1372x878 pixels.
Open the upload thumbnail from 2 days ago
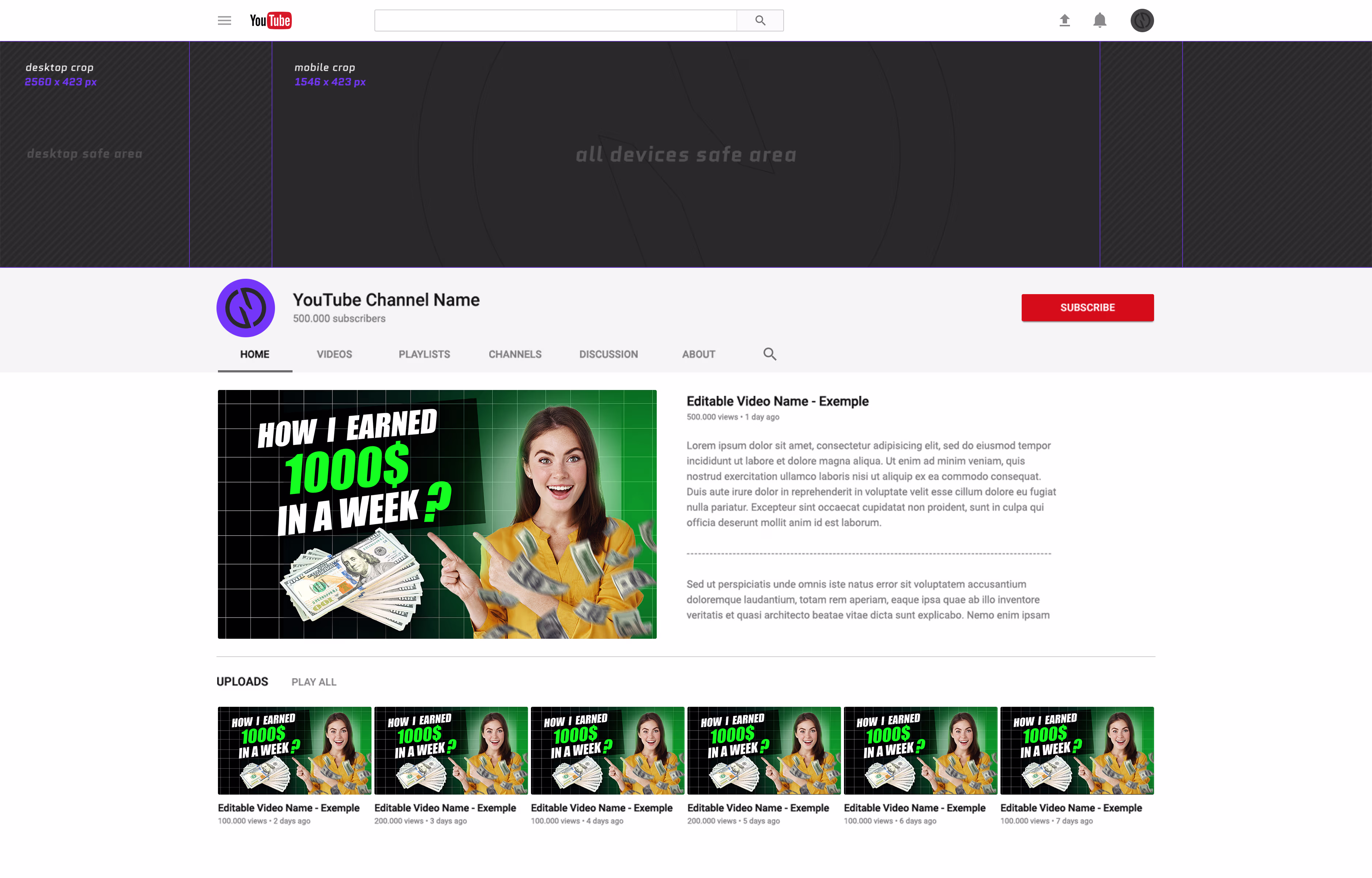(294, 750)
